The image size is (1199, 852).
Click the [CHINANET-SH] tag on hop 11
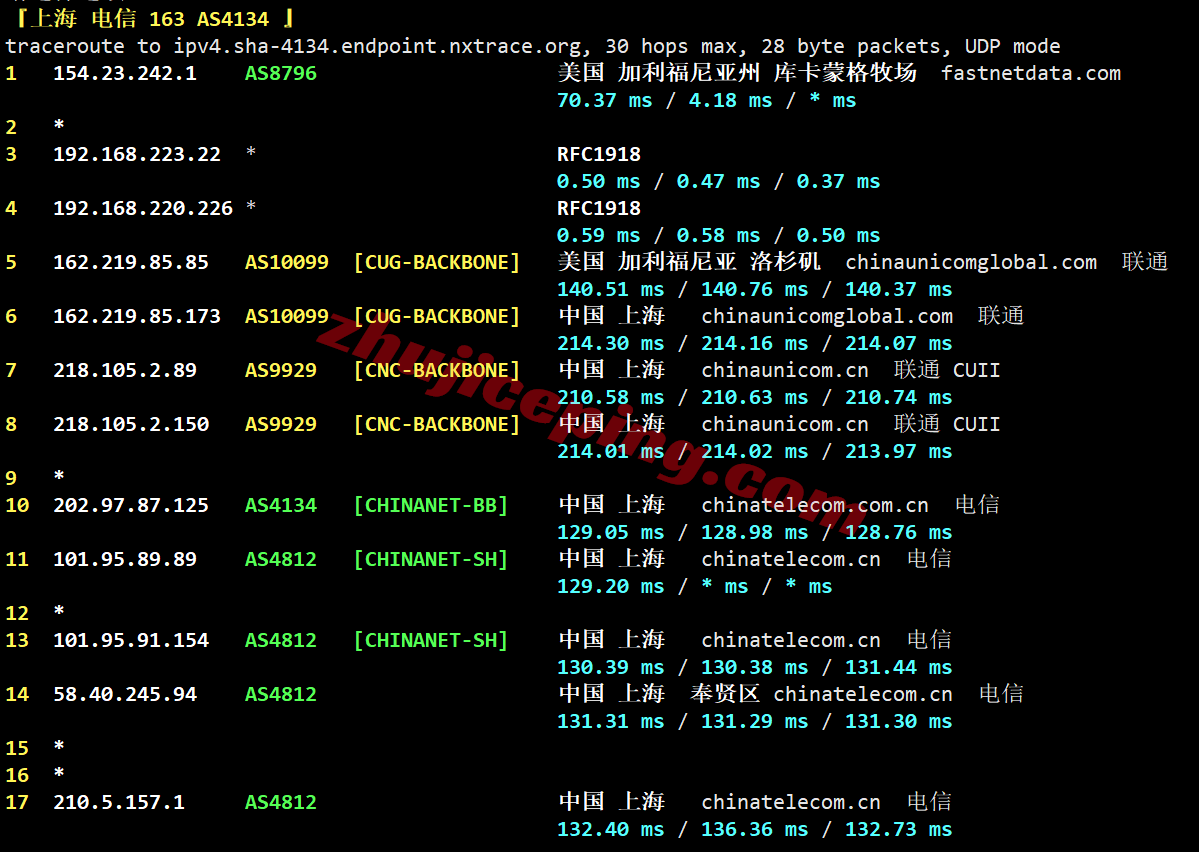pyautogui.click(x=431, y=559)
